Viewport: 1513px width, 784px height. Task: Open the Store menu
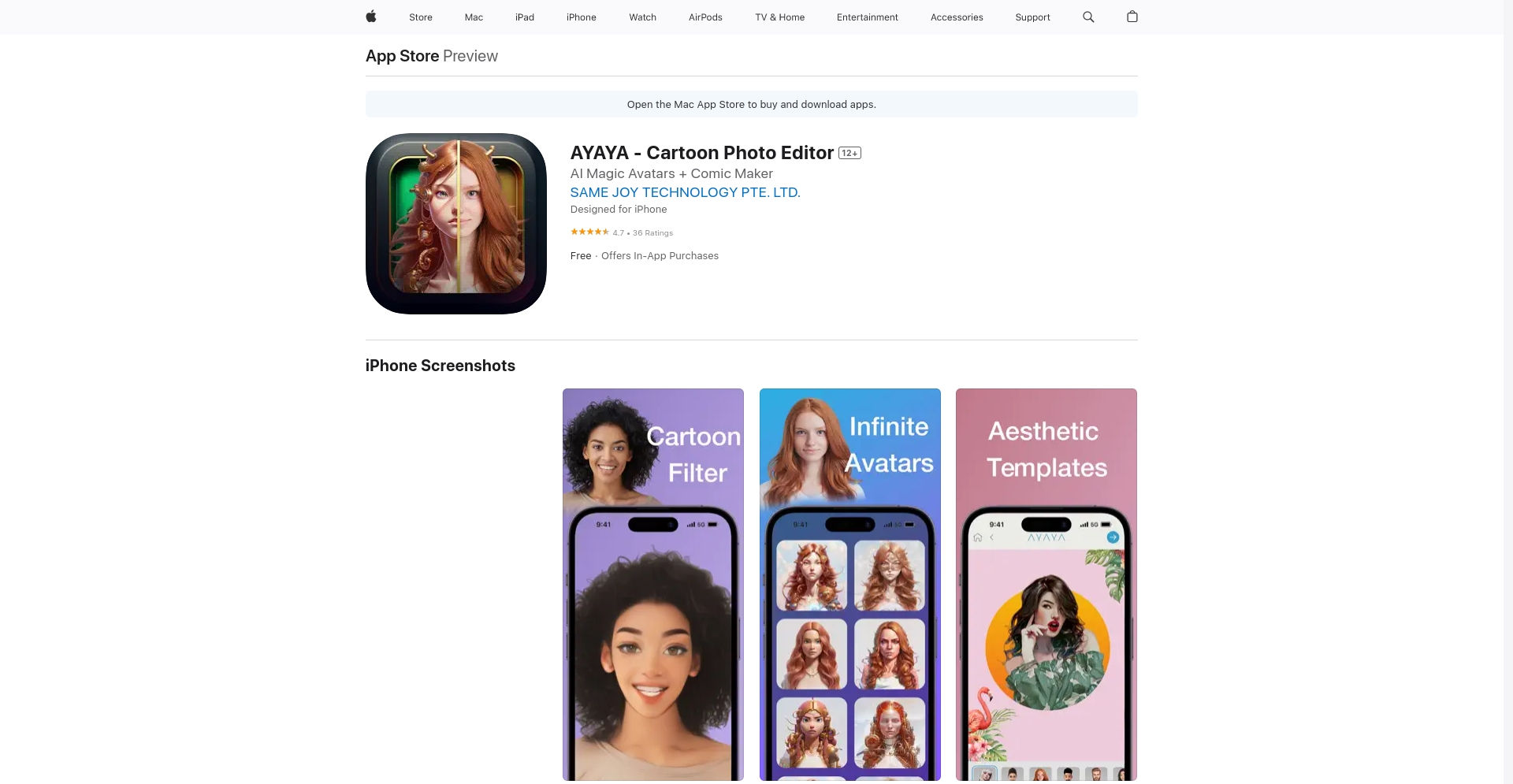pos(421,17)
